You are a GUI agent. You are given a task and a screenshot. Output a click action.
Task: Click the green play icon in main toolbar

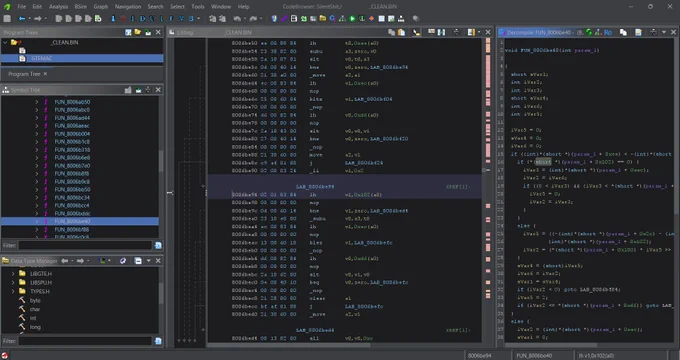coord(352,19)
